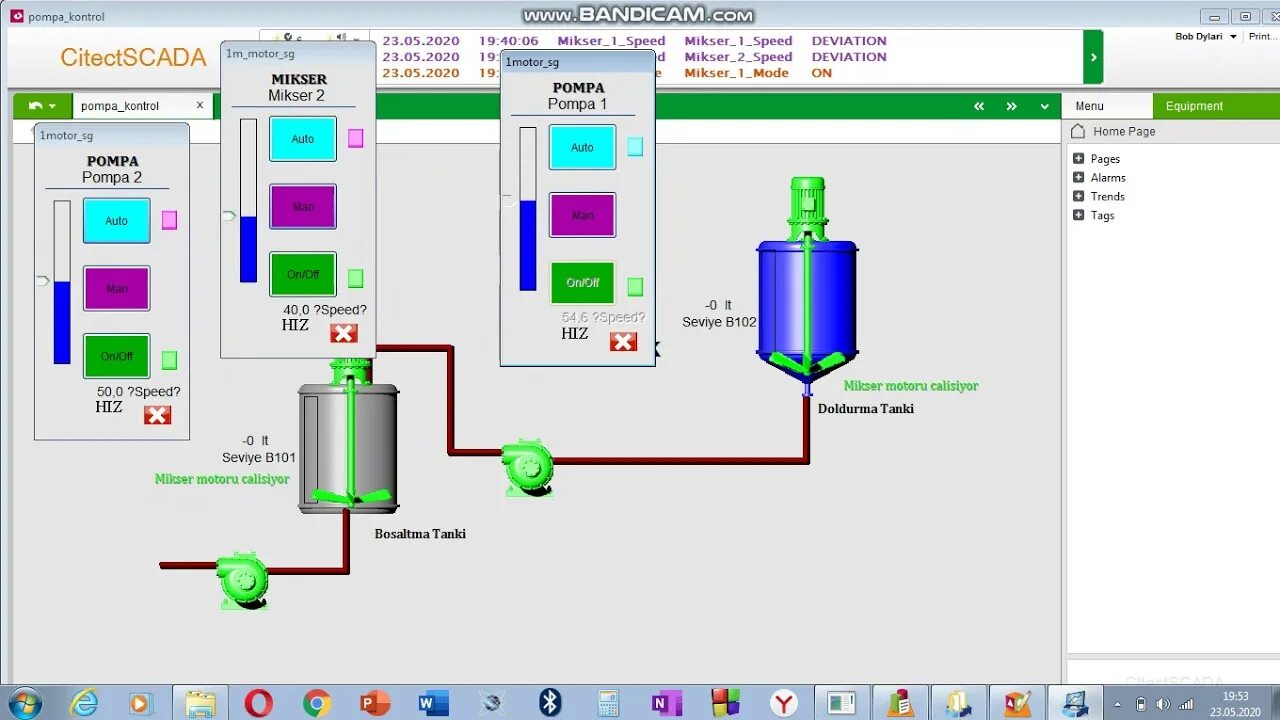Click Pompa 2 HIZ red X icon
The width and height of the screenshot is (1280, 720).
coord(157,415)
